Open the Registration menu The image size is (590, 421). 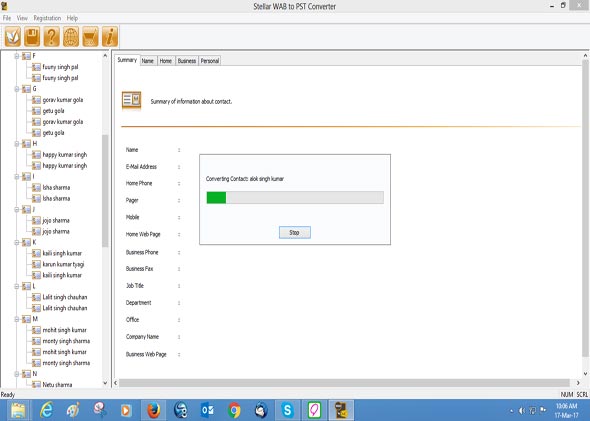tap(47, 18)
